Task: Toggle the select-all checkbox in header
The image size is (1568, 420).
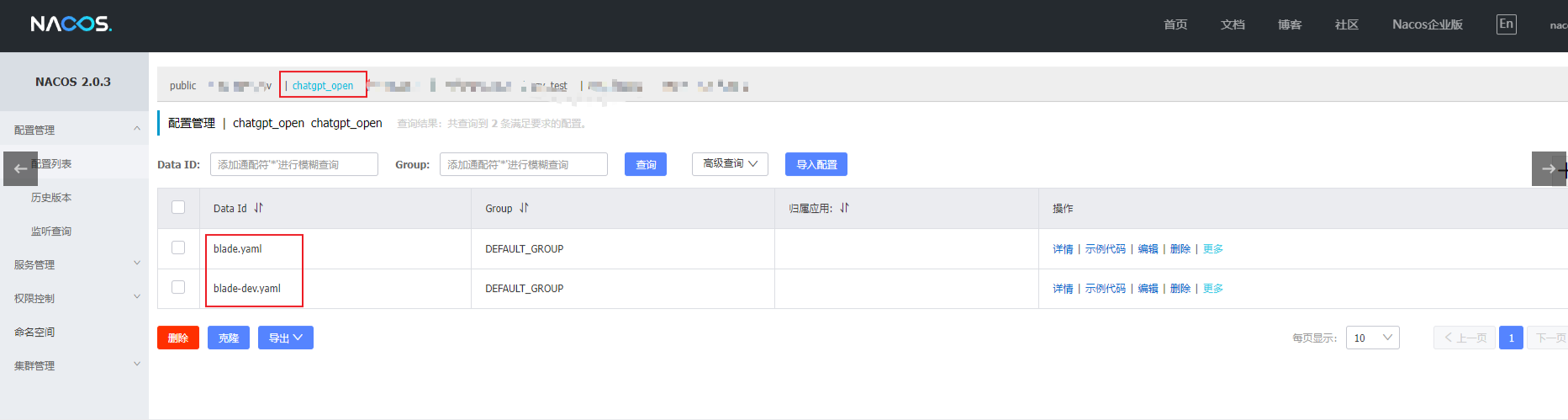Action: coord(178,207)
